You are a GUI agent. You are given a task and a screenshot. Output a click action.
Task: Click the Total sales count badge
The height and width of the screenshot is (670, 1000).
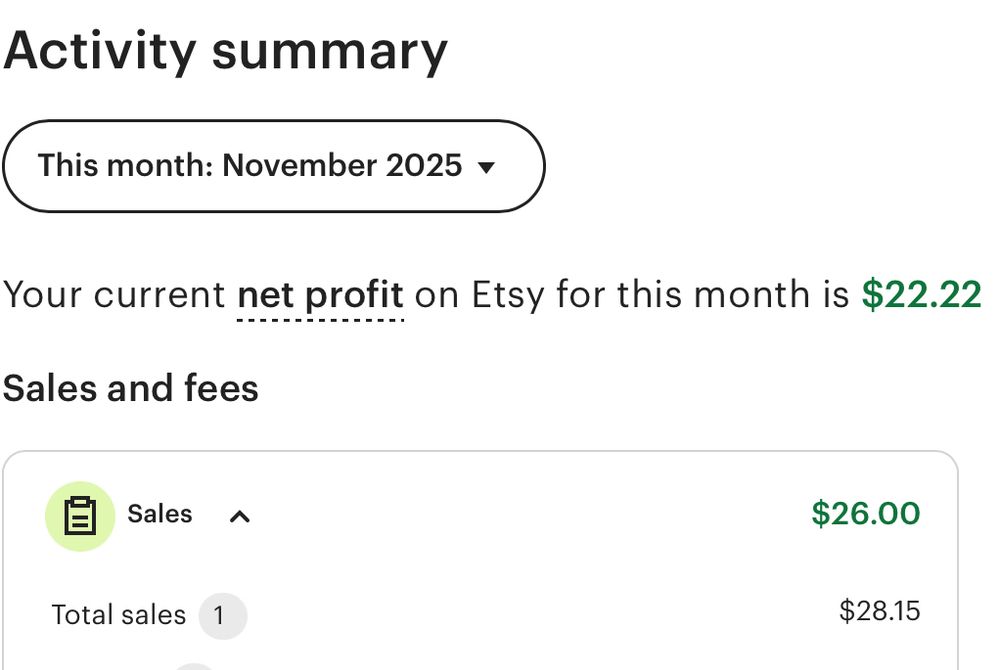point(221,615)
